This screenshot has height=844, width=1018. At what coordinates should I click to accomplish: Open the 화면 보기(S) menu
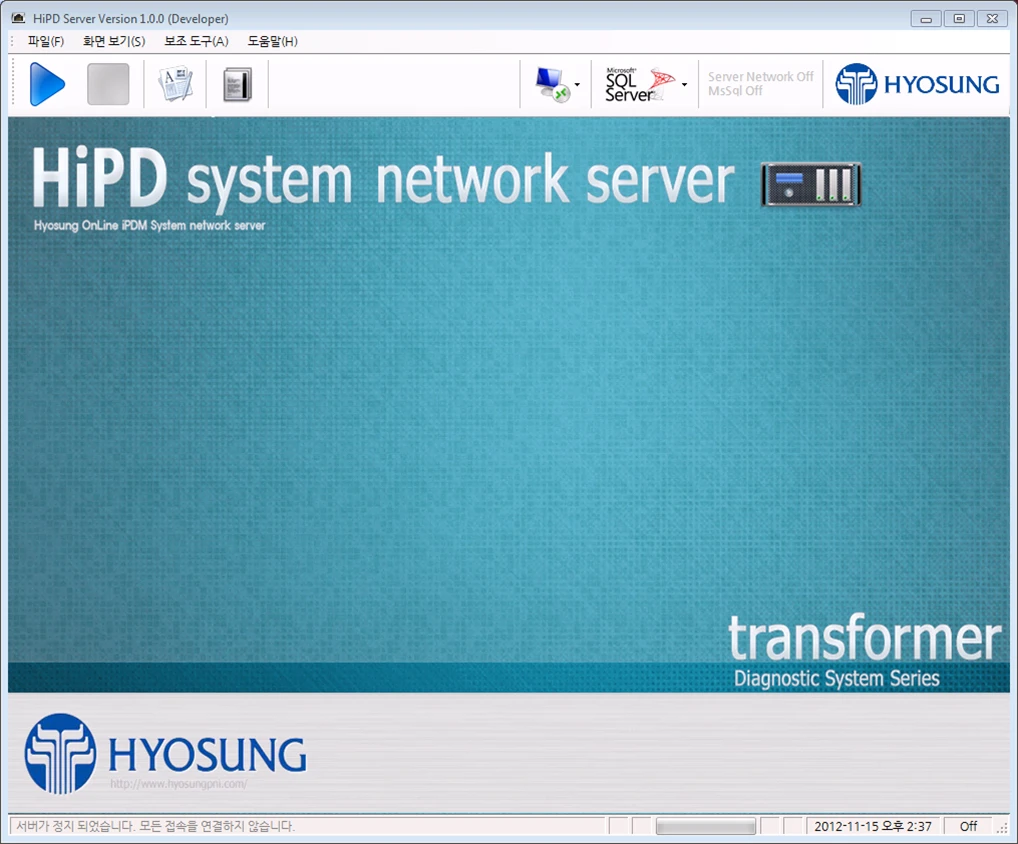(114, 42)
